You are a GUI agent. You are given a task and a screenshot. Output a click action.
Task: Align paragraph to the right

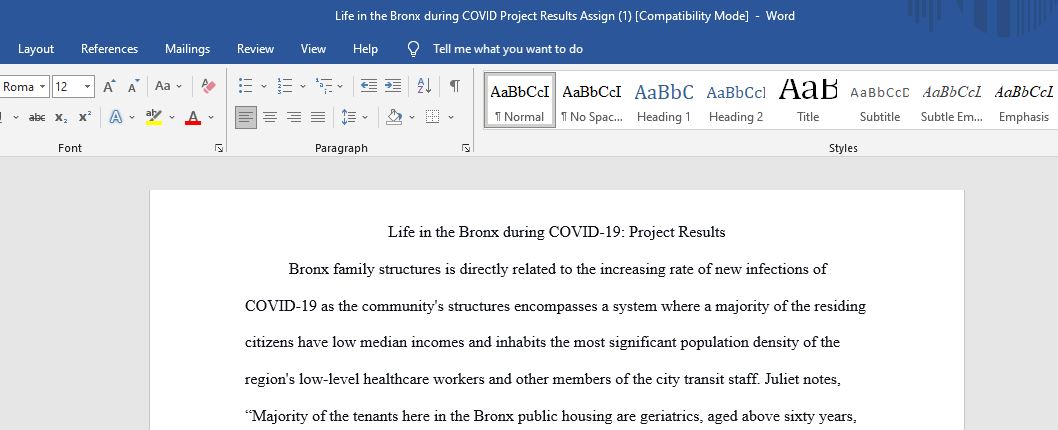click(x=294, y=117)
